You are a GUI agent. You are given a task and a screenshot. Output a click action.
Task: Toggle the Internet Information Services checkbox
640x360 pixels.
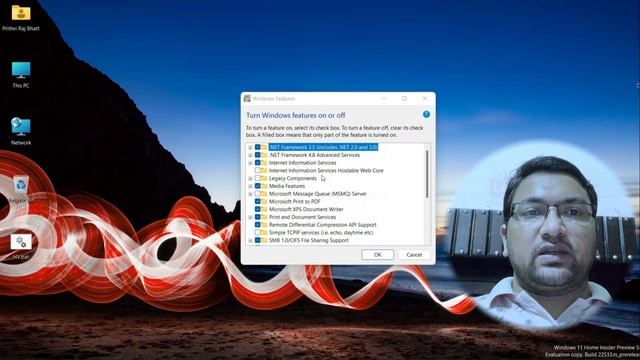coord(258,162)
